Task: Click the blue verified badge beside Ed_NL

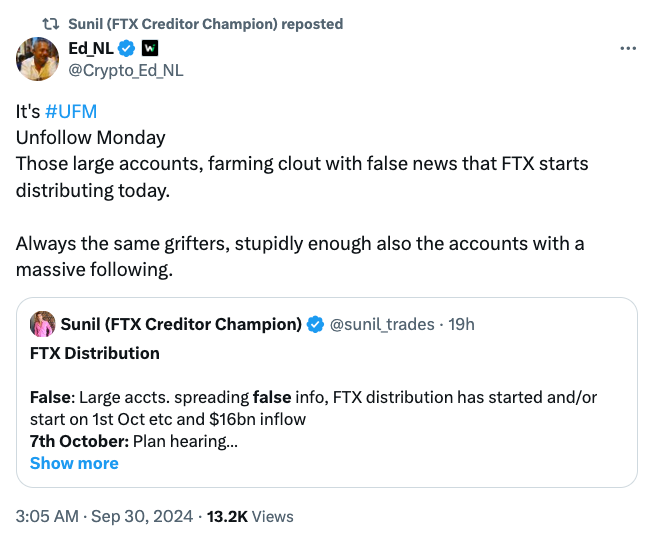Action: click(128, 48)
